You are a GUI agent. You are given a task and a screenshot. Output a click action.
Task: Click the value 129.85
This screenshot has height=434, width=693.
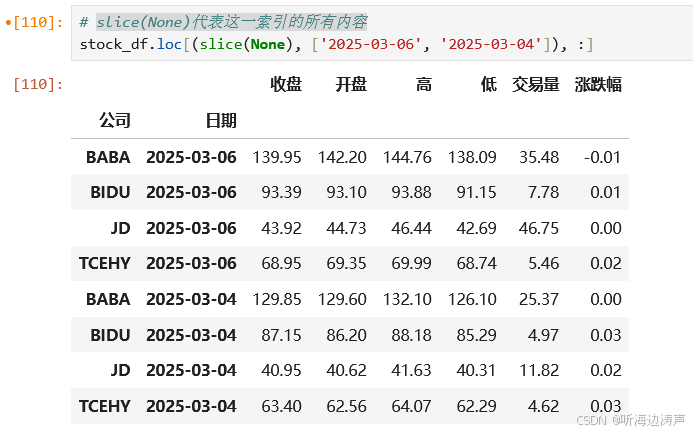click(277, 299)
